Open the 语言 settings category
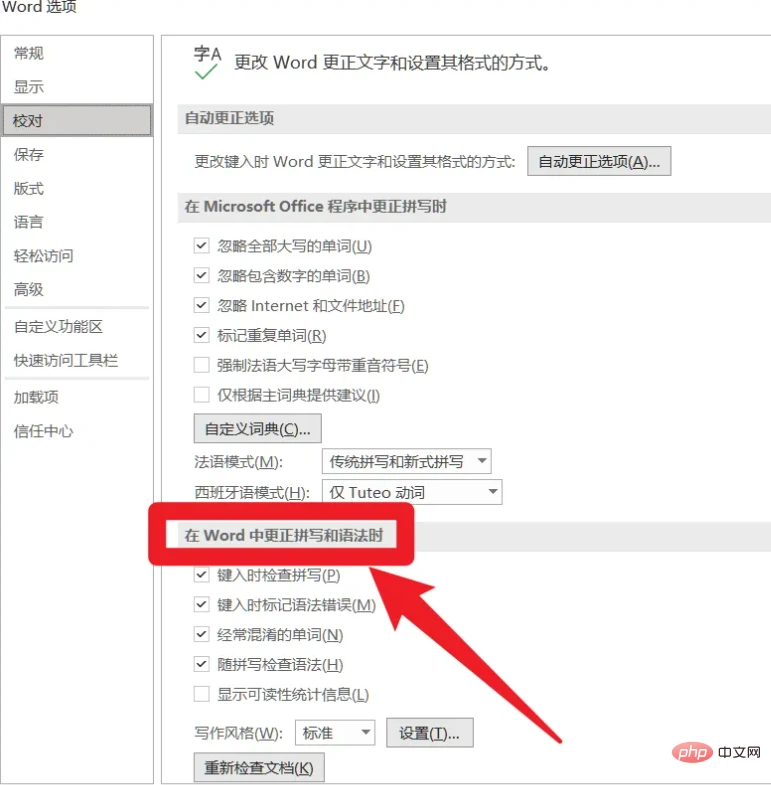The image size is (771, 785). tap(29, 222)
